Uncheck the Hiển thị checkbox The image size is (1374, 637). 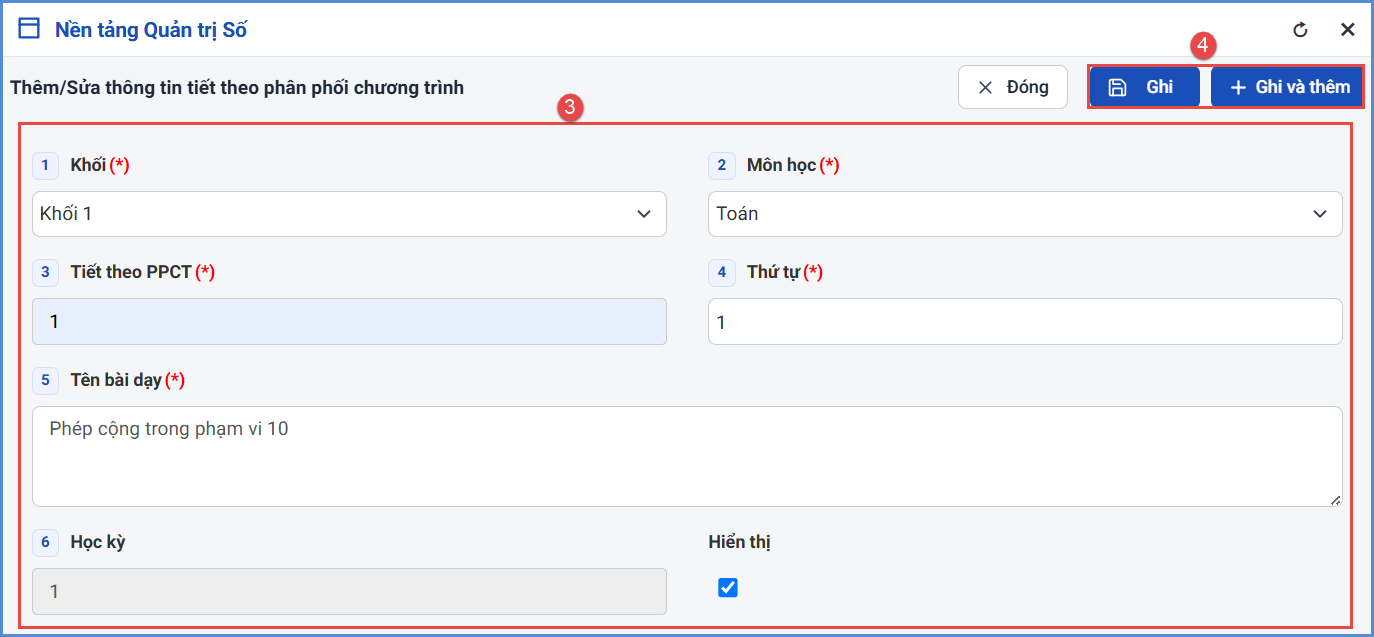[728, 588]
